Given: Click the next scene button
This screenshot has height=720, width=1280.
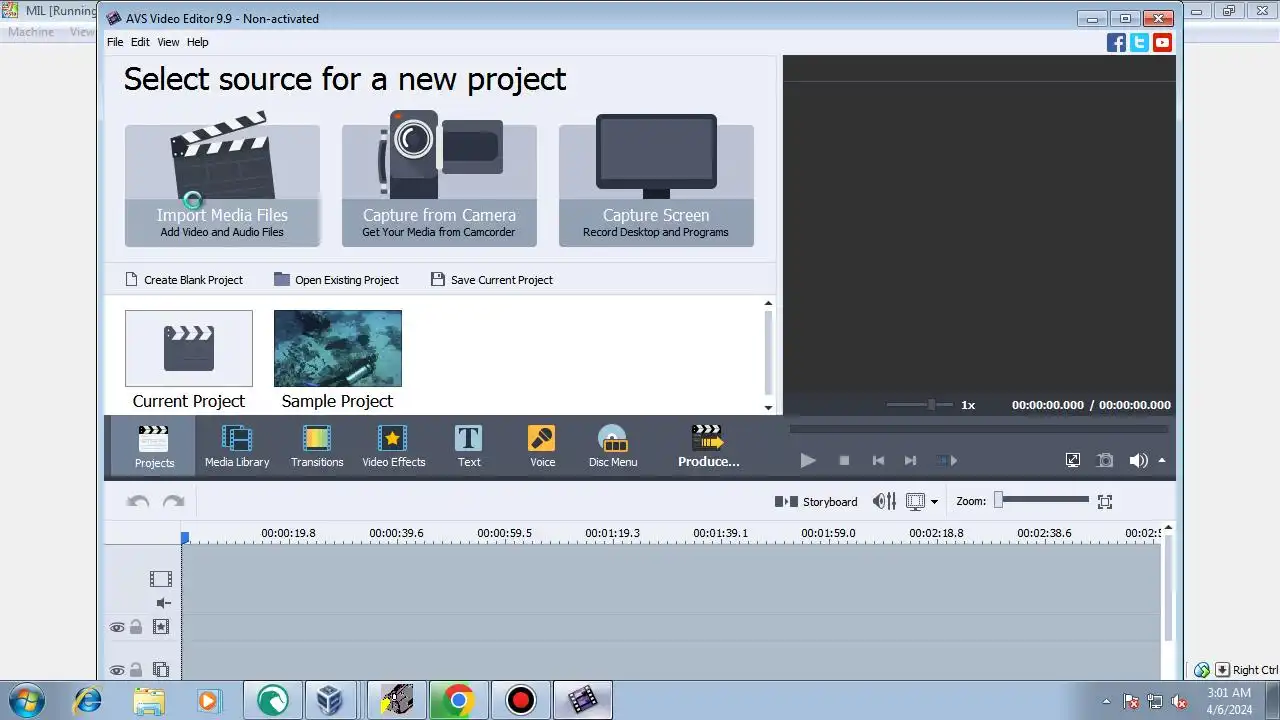Looking at the screenshot, I should (946, 460).
